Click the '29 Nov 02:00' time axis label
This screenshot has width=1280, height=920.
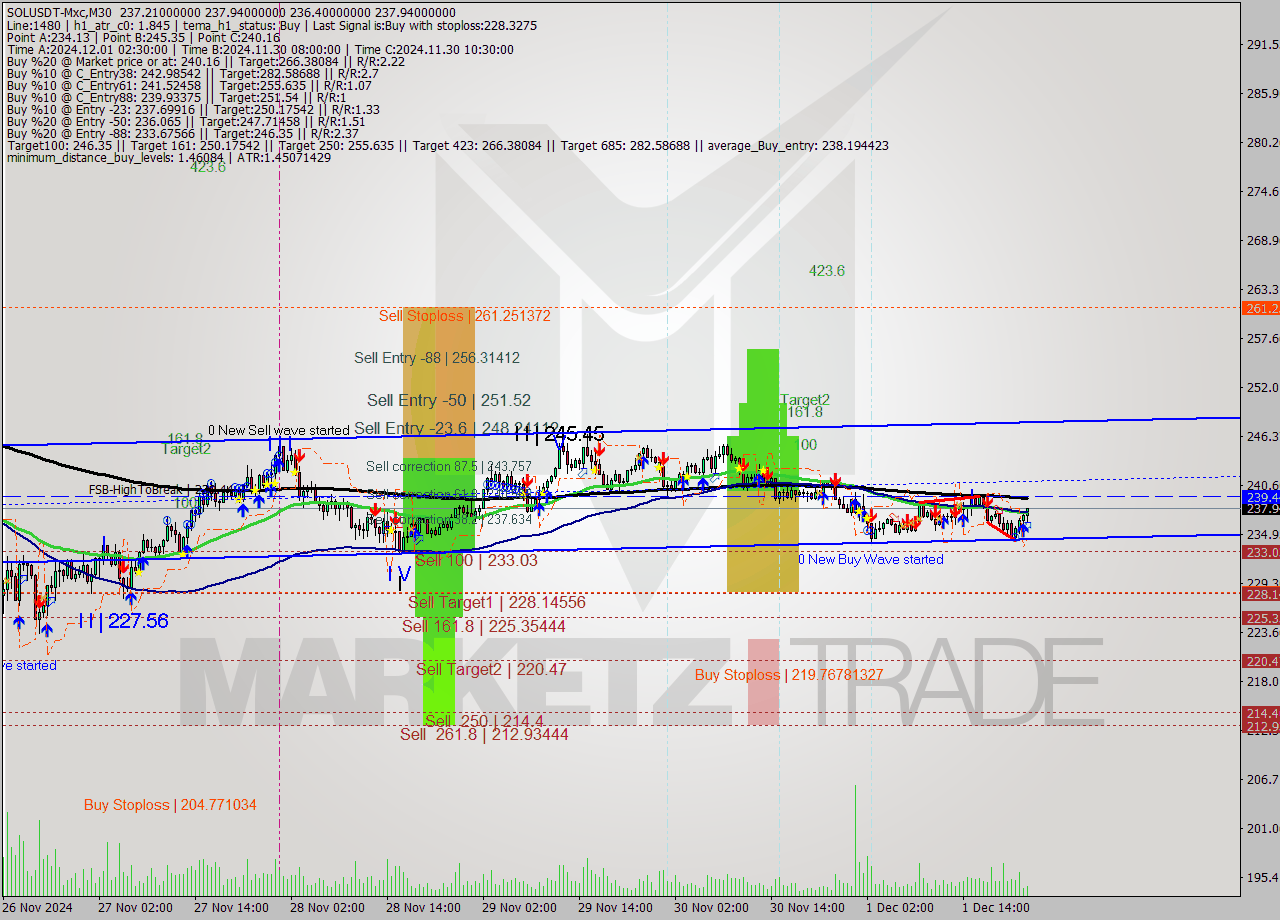(x=520, y=908)
